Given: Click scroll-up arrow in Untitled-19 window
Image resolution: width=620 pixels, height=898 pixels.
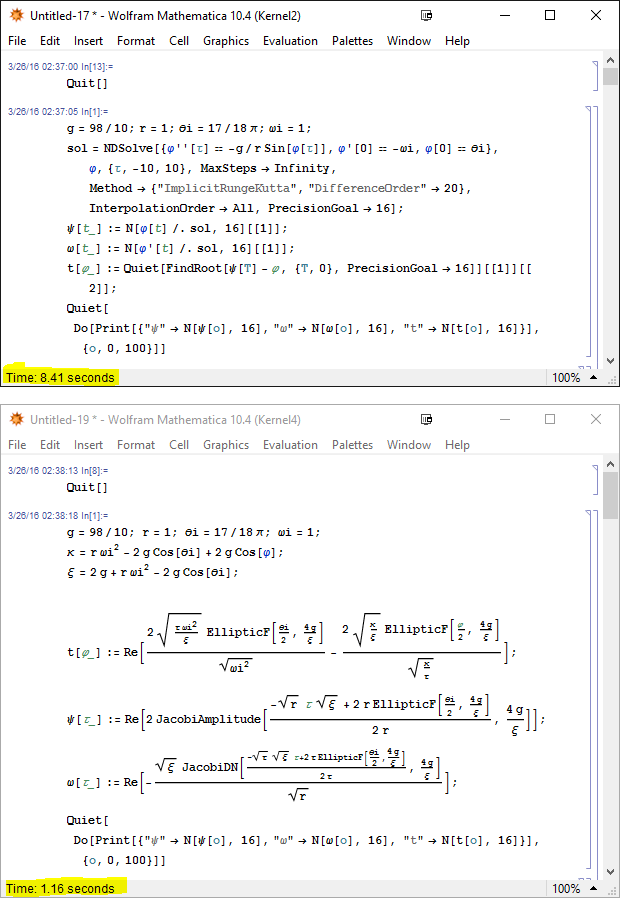Looking at the screenshot, I should point(610,465).
